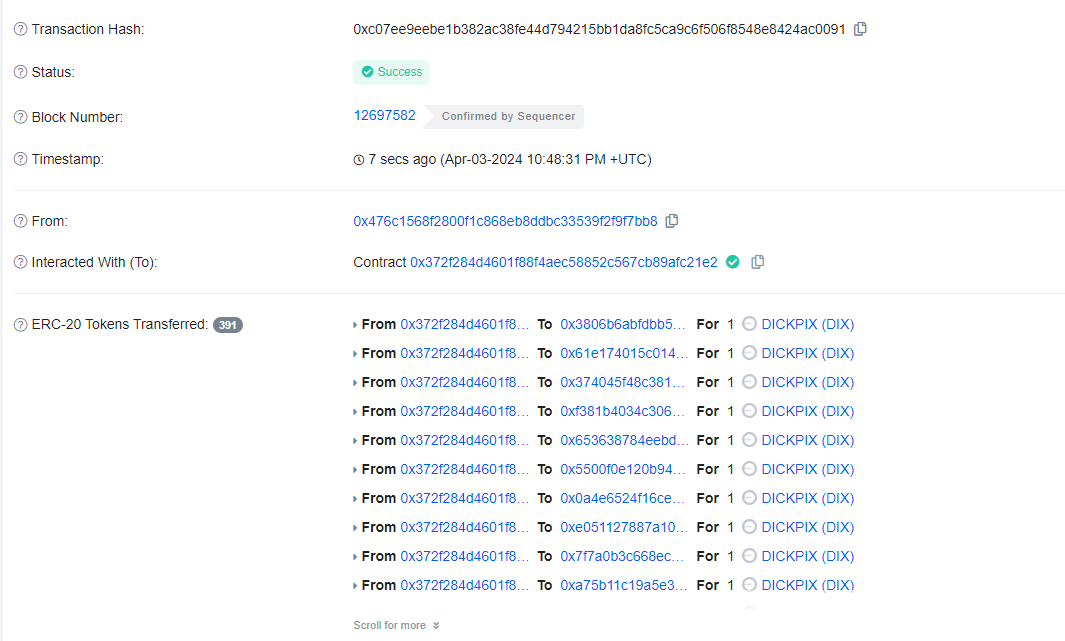Screen dimensions: 1065x641
Task: Open recipient address 0x61e174015c014
Action: coord(624,353)
